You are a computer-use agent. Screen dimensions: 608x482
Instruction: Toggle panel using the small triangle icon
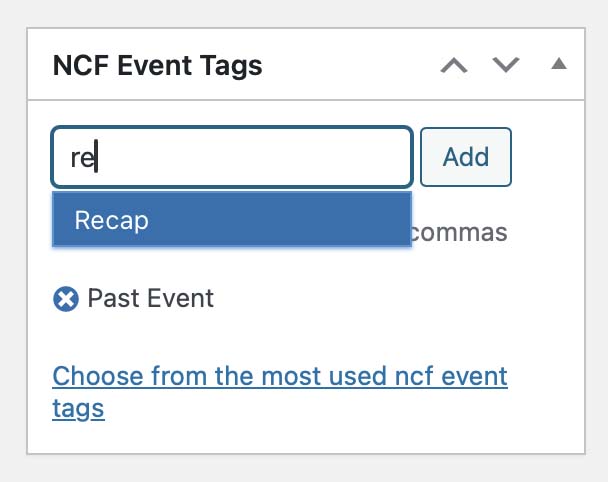click(559, 64)
